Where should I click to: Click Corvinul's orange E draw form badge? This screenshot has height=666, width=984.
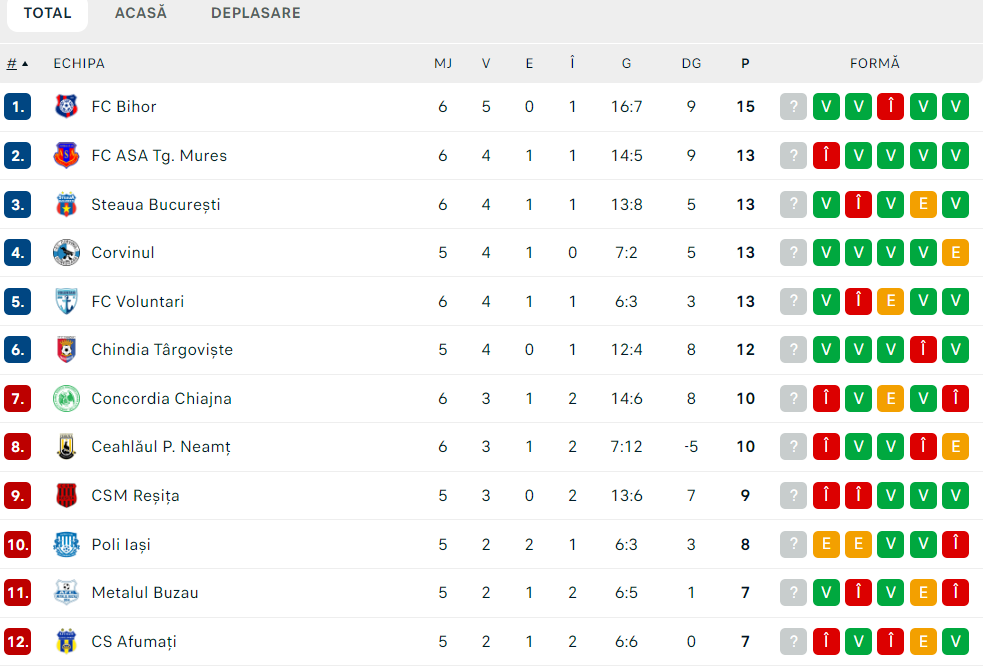(x=955, y=253)
